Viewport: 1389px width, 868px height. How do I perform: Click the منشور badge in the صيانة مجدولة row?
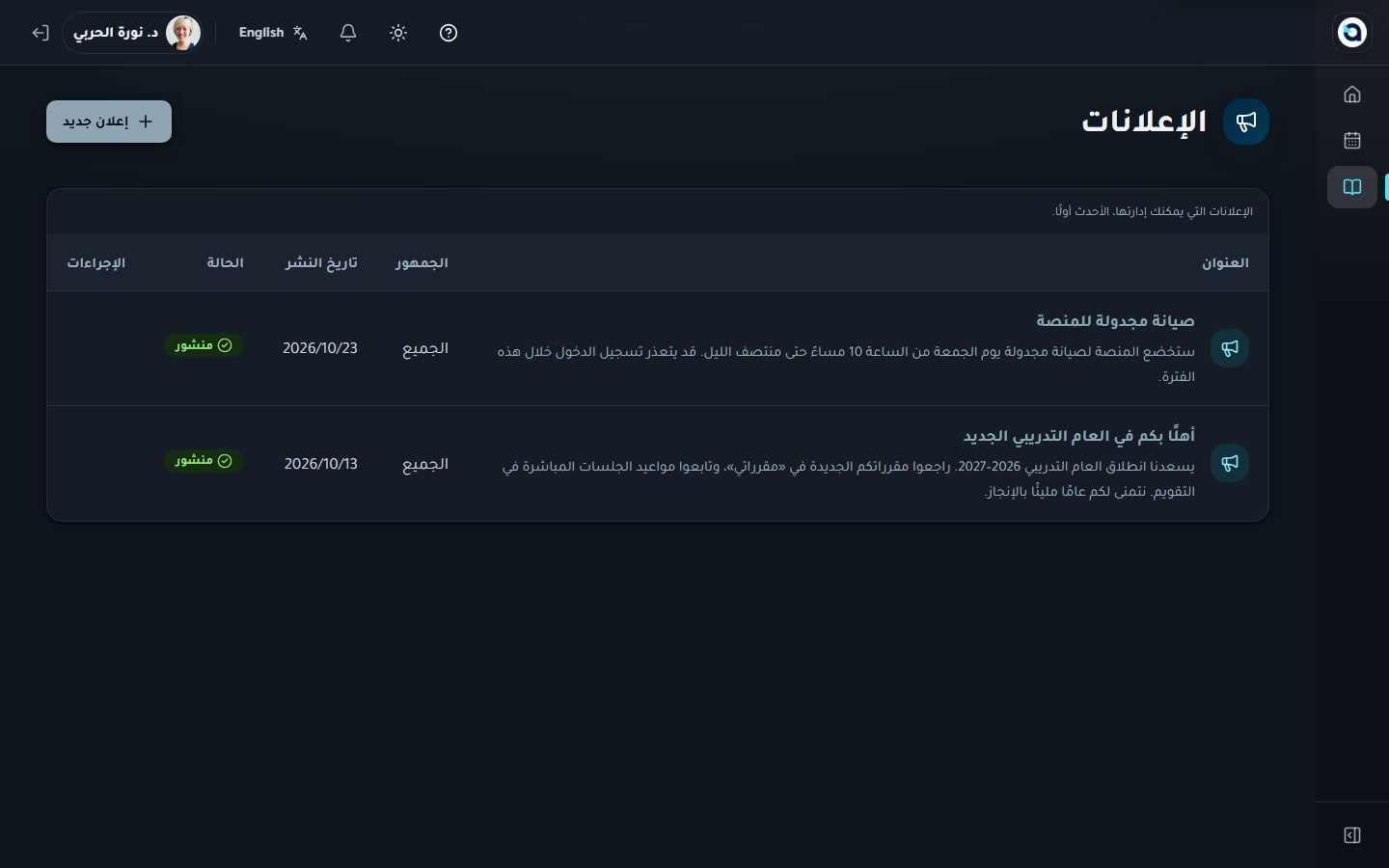point(204,345)
